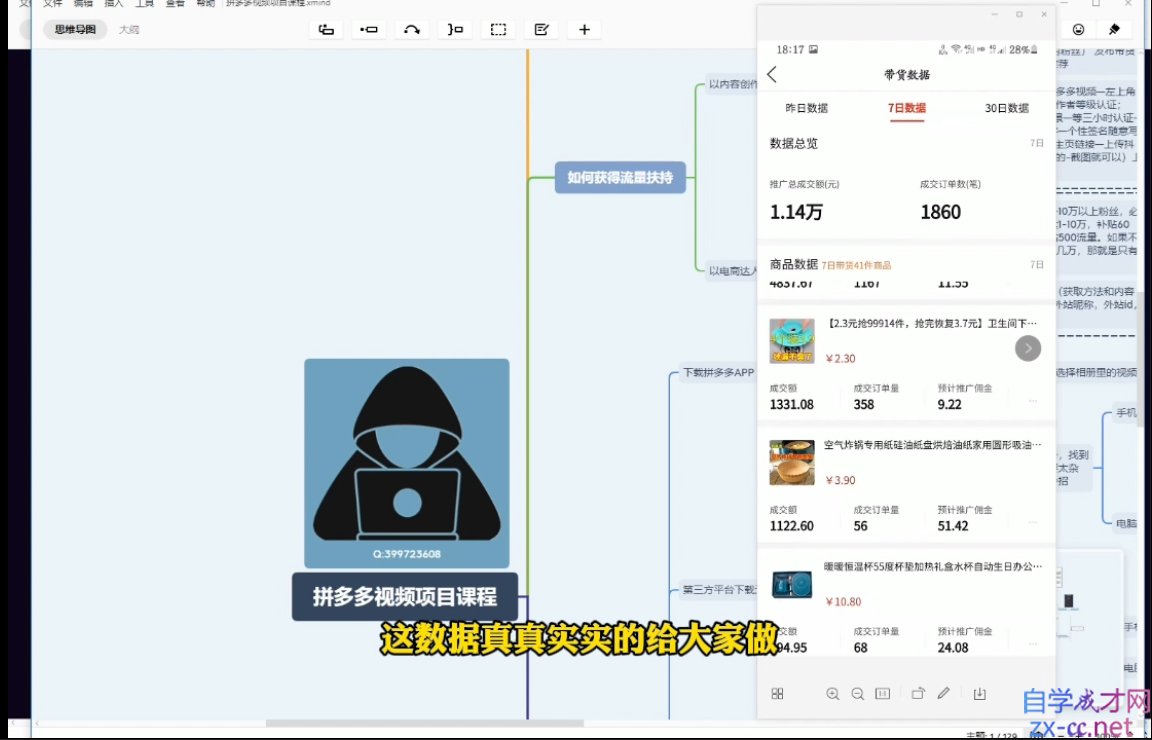Open more options for 24.08 commission row
The height and width of the screenshot is (740, 1152).
tap(1033, 644)
